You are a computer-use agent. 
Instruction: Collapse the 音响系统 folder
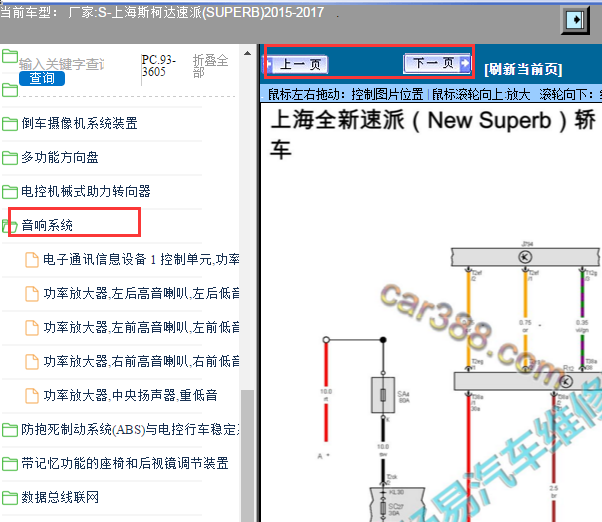click(47, 225)
